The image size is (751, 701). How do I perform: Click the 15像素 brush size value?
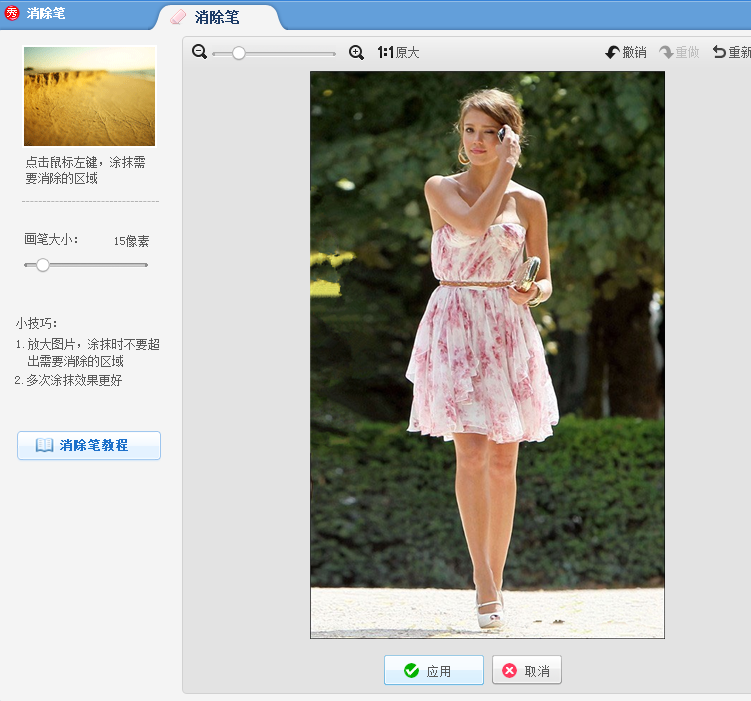tap(131, 241)
